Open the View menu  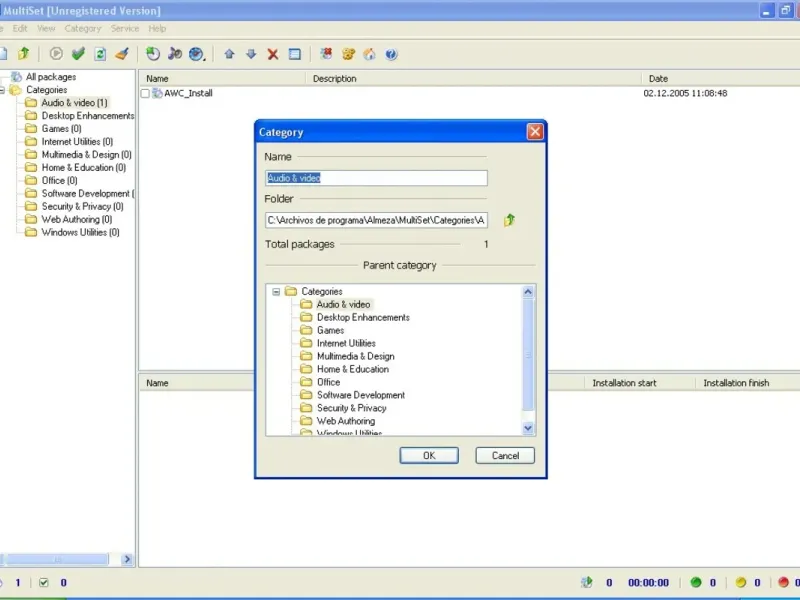46,29
